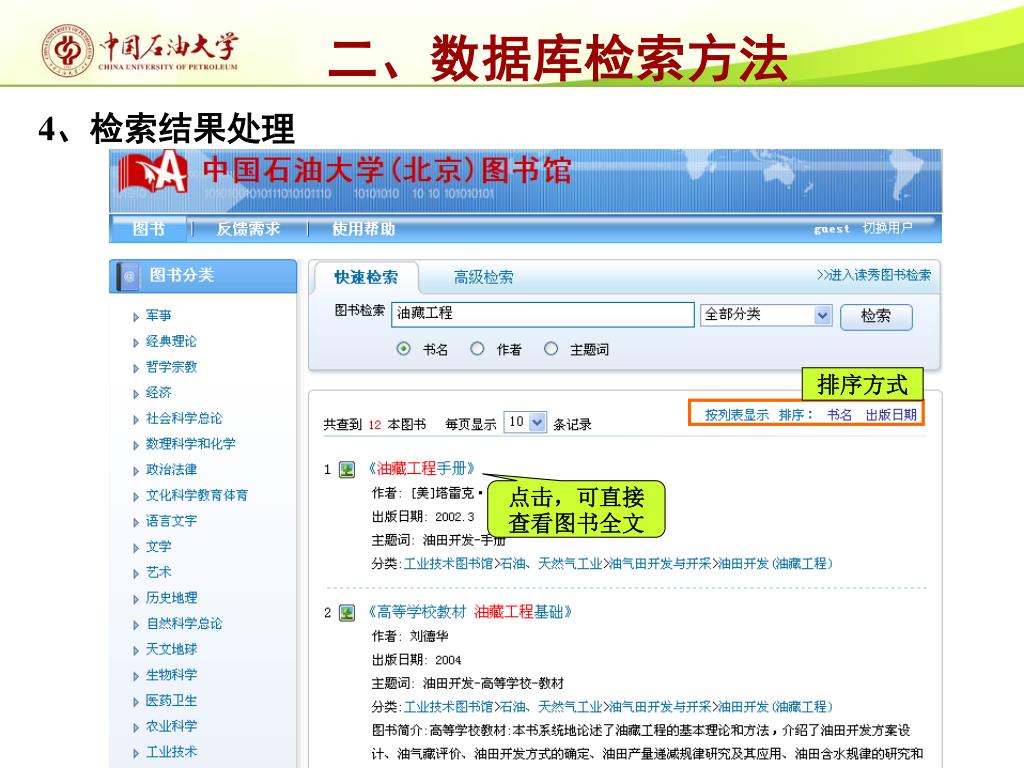This screenshot has height=768, width=1024.
Task: Expand the 数理科学和化学 category
Action: (x=136, y=445)
